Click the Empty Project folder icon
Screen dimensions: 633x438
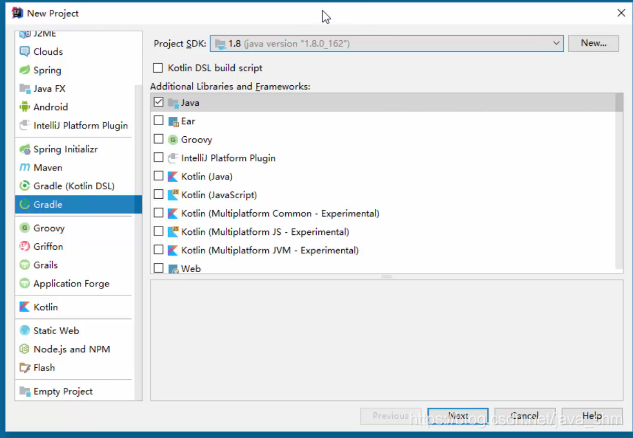pyautogui.click(x=25, y=391)
